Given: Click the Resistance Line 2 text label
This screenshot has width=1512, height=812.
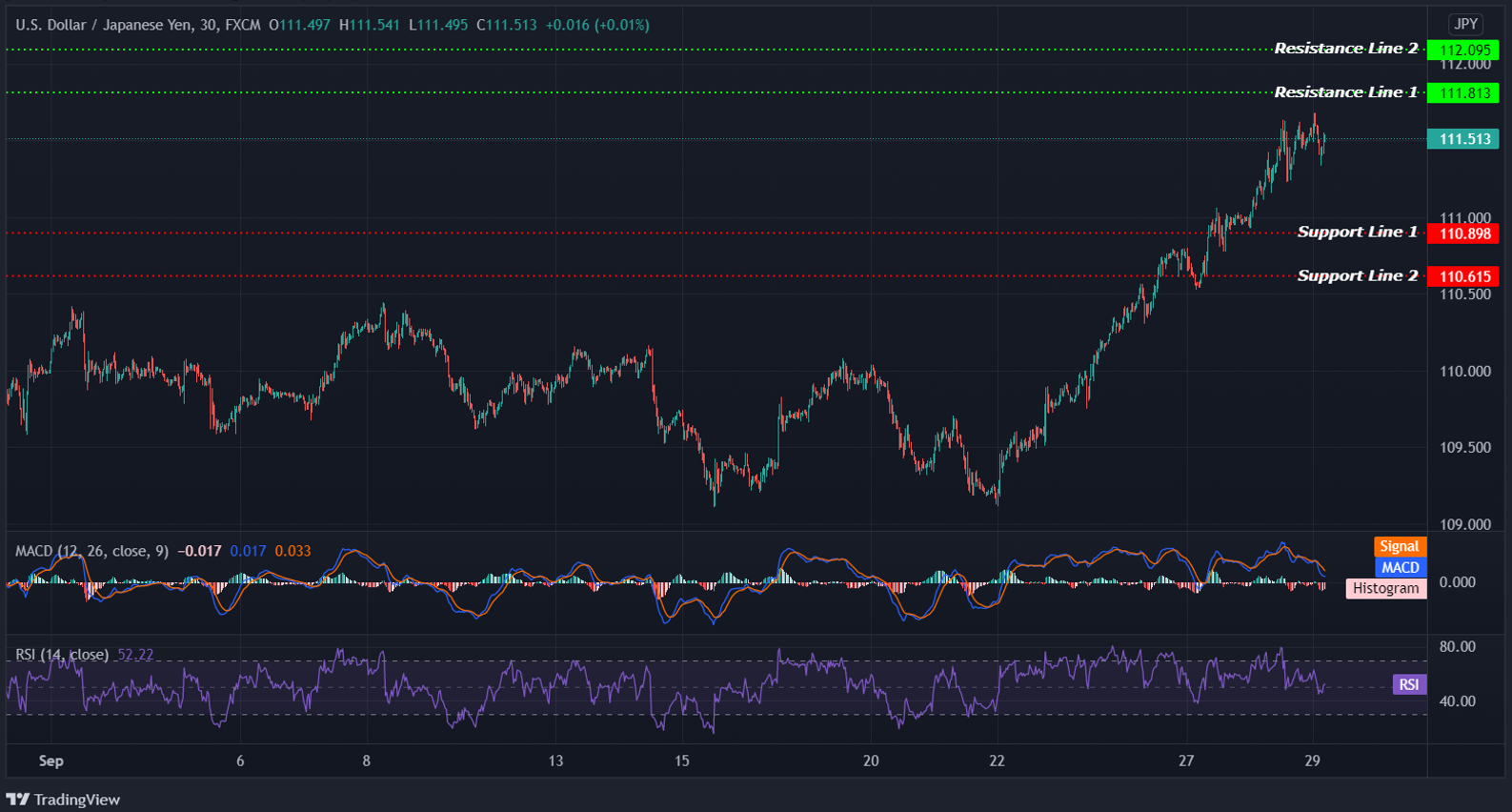Looking at the screenshot, I should tap(1346, 49).
